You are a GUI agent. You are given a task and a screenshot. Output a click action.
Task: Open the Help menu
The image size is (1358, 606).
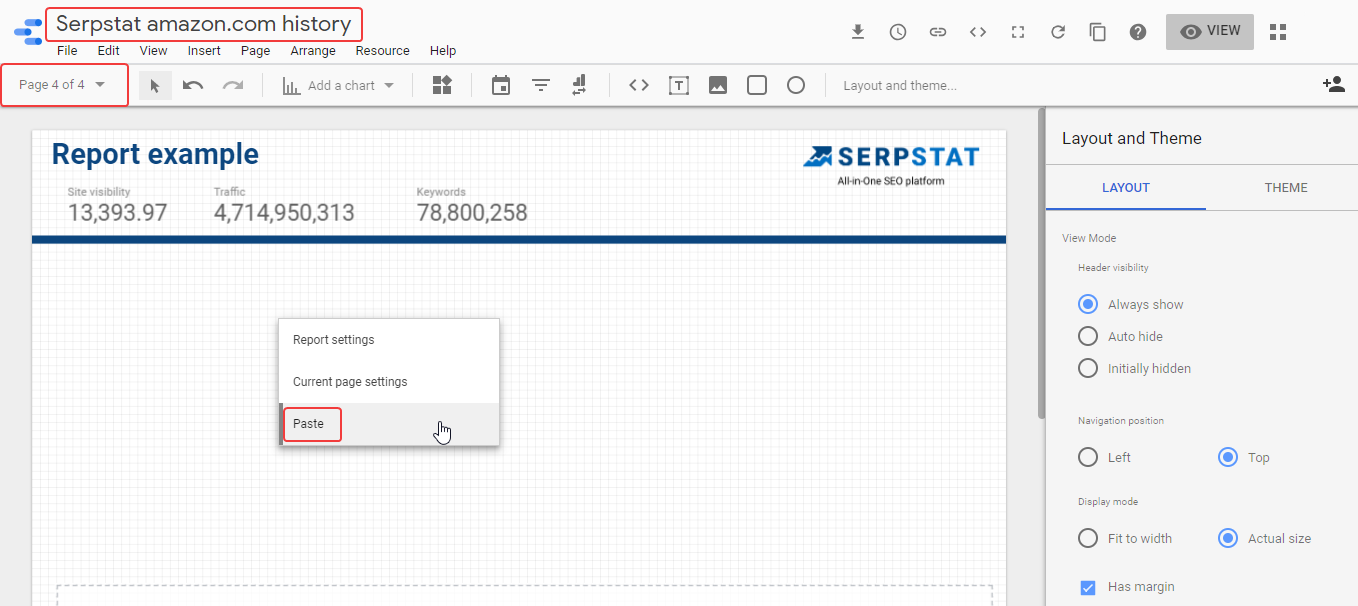click(x=442, y=50)
